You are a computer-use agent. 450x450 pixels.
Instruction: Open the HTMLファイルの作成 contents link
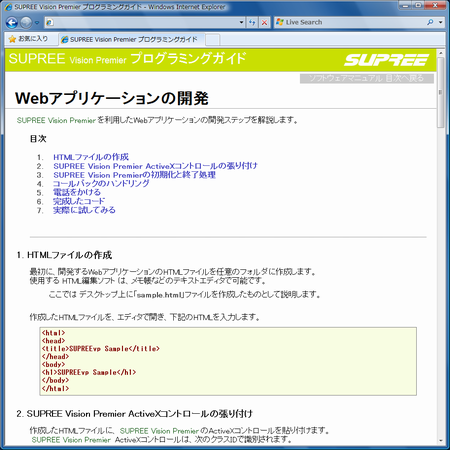(x=91, y=157)
